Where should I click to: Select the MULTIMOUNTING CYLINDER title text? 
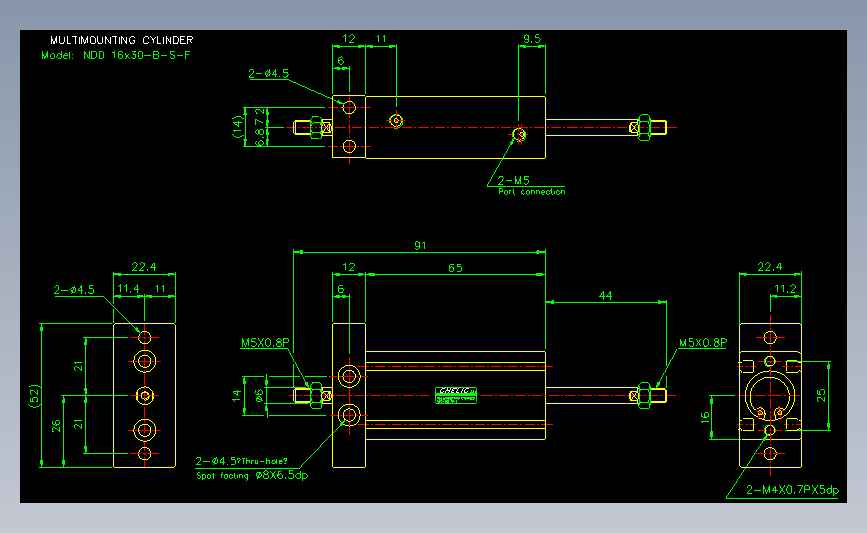[x=122, y=40]
